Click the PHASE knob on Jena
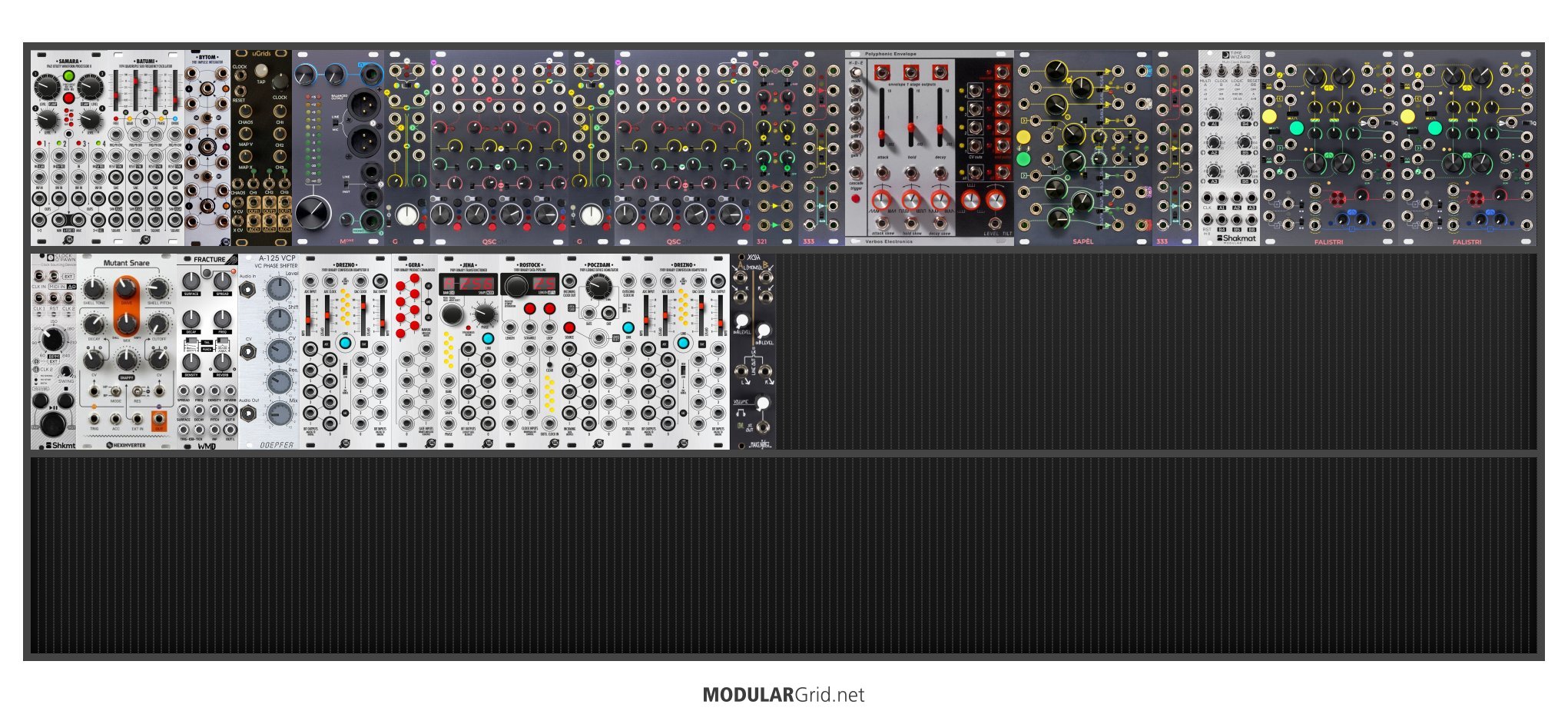This screenshot has width=1568, height=711. pyautogui.click(x=485, y=314)
